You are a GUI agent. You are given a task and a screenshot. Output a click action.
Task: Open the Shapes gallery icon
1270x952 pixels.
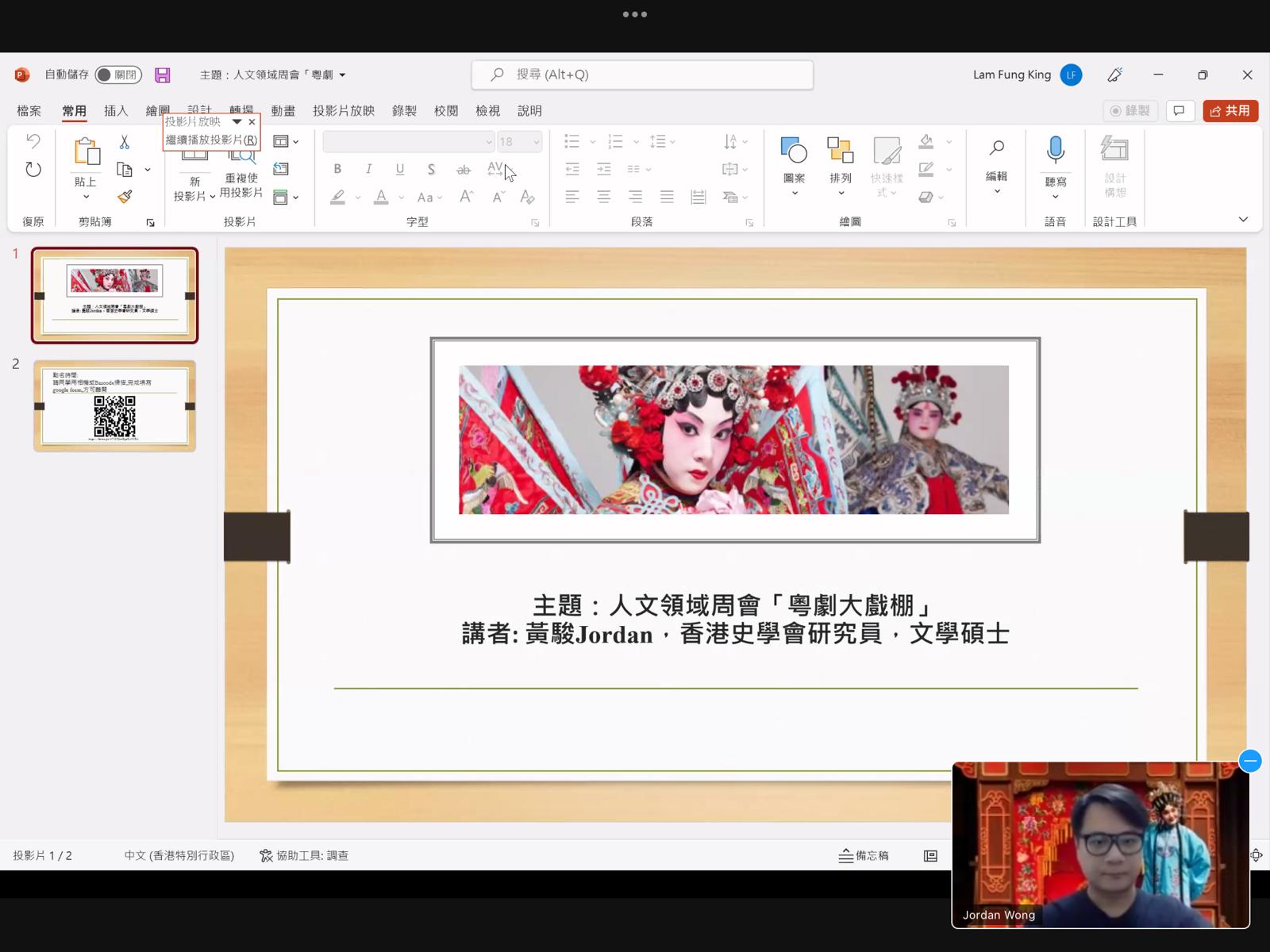[x=794, y=150]
